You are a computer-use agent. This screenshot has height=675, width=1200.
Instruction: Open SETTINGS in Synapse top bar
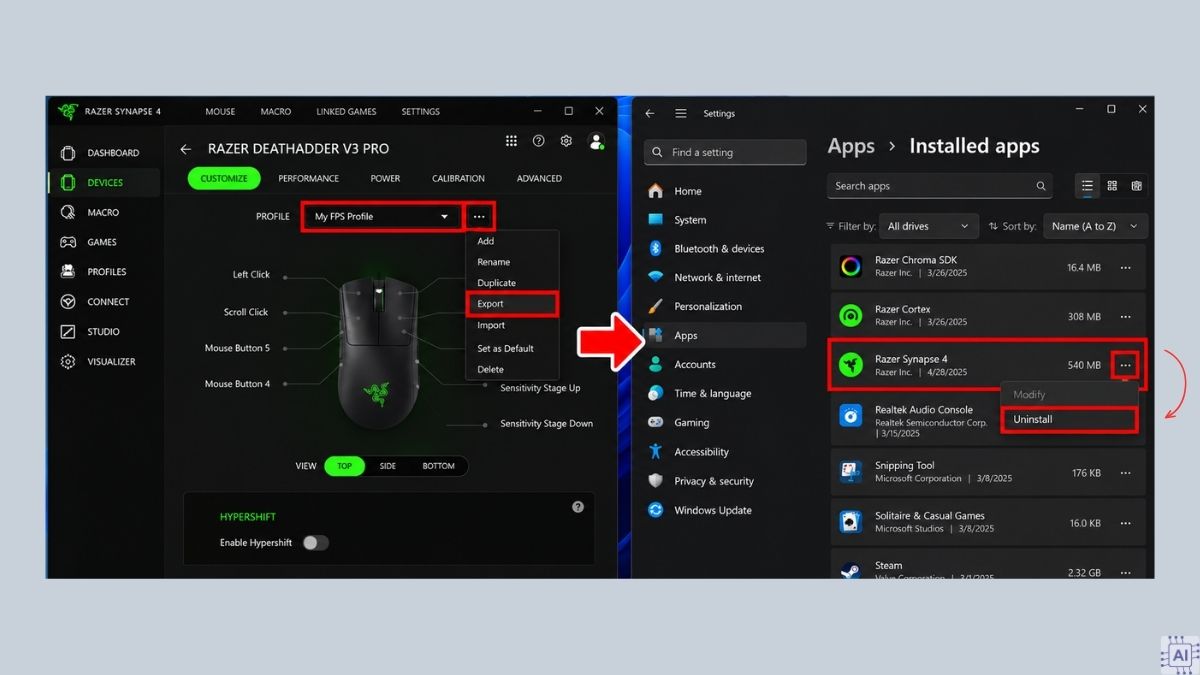tap(420, 112)
